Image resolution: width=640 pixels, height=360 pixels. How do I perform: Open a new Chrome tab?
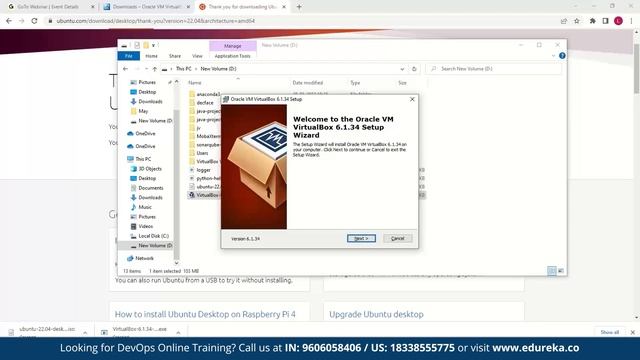(299, 7)
